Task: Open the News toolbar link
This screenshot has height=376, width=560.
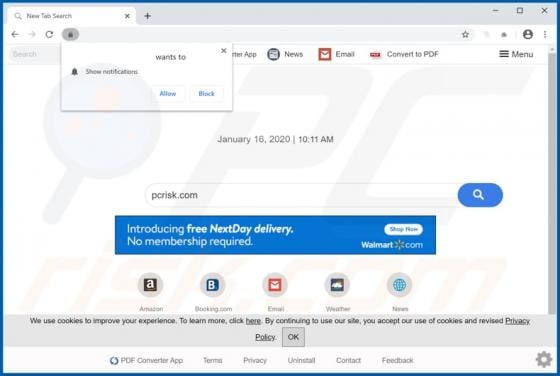Action: 294,54
